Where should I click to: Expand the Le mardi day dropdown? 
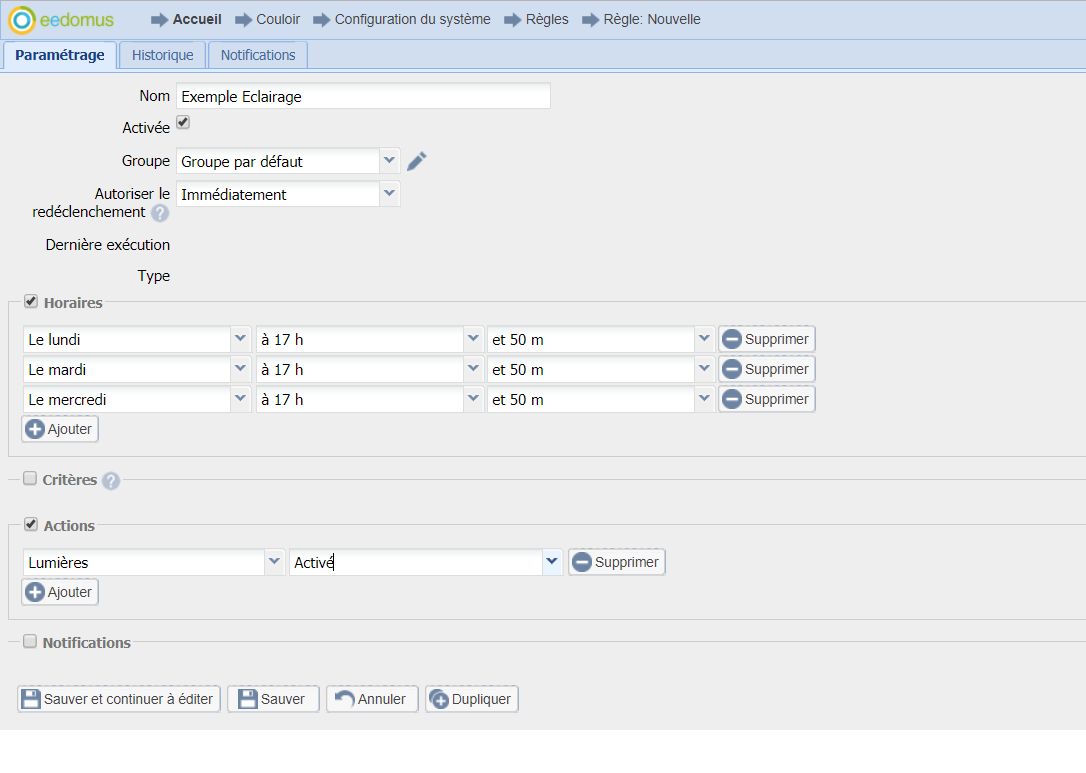coord(240,369)
